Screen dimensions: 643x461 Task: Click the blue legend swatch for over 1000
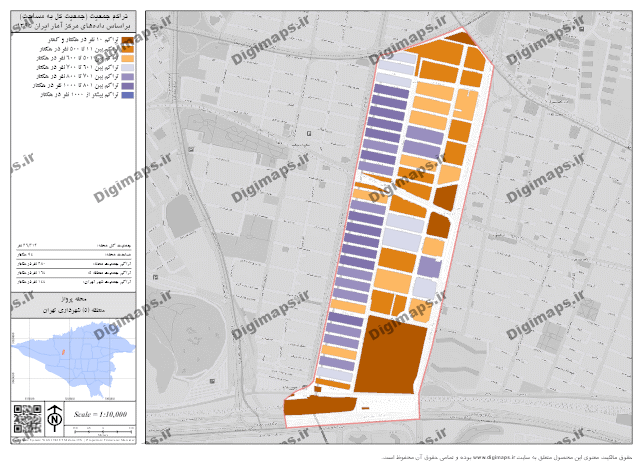pyautogui.click(x=128, y=95)
